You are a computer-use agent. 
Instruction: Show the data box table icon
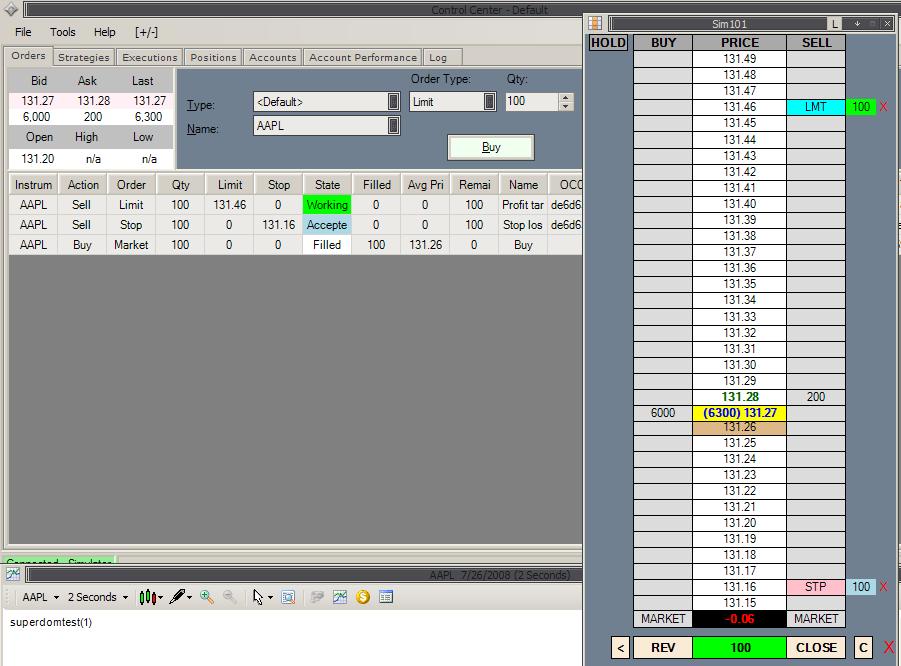pyautogui.click(x=386, y=597)
